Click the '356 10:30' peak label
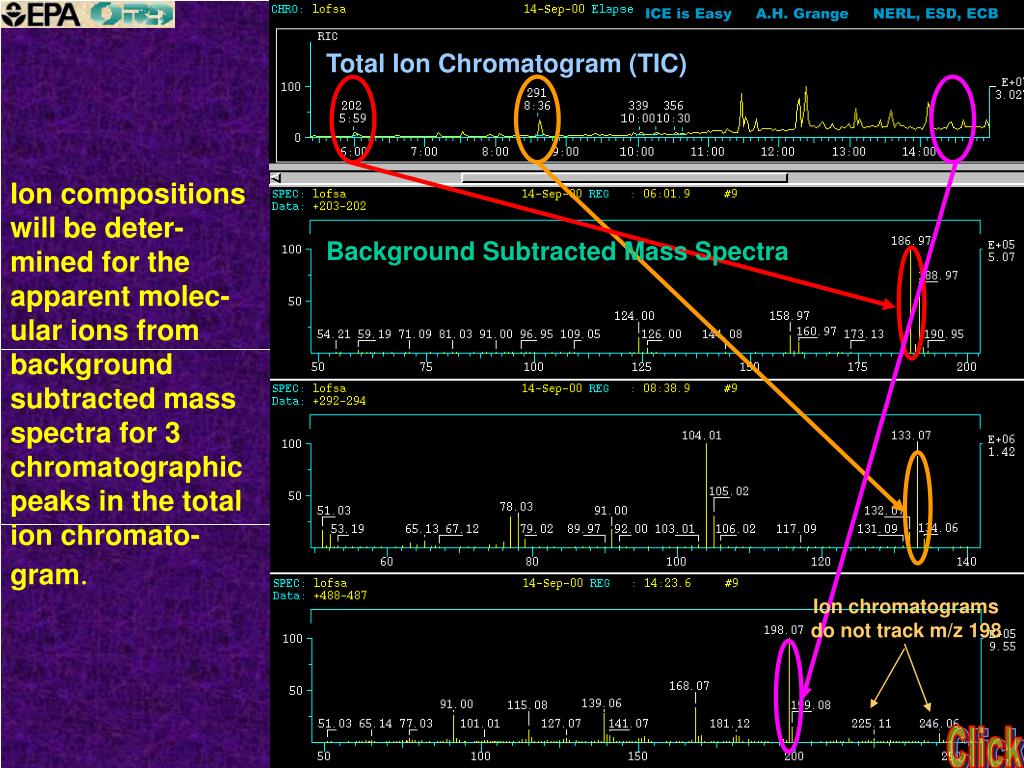The width and height of the screenshot is (1024, 768). click(x=673, y=112)
